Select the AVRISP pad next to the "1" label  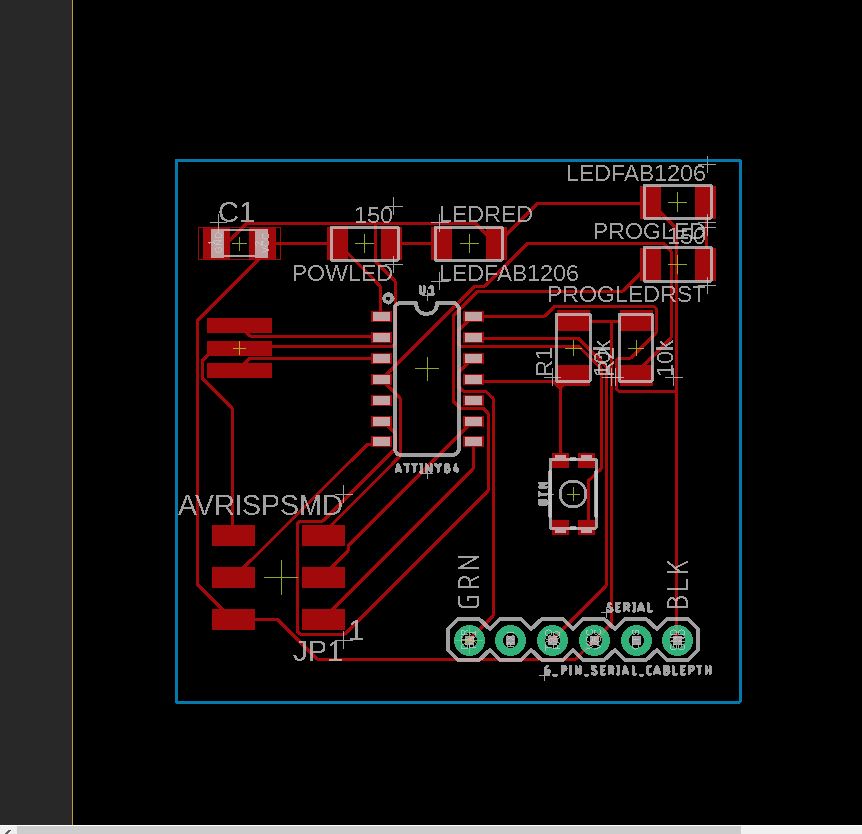click(323, 619)
